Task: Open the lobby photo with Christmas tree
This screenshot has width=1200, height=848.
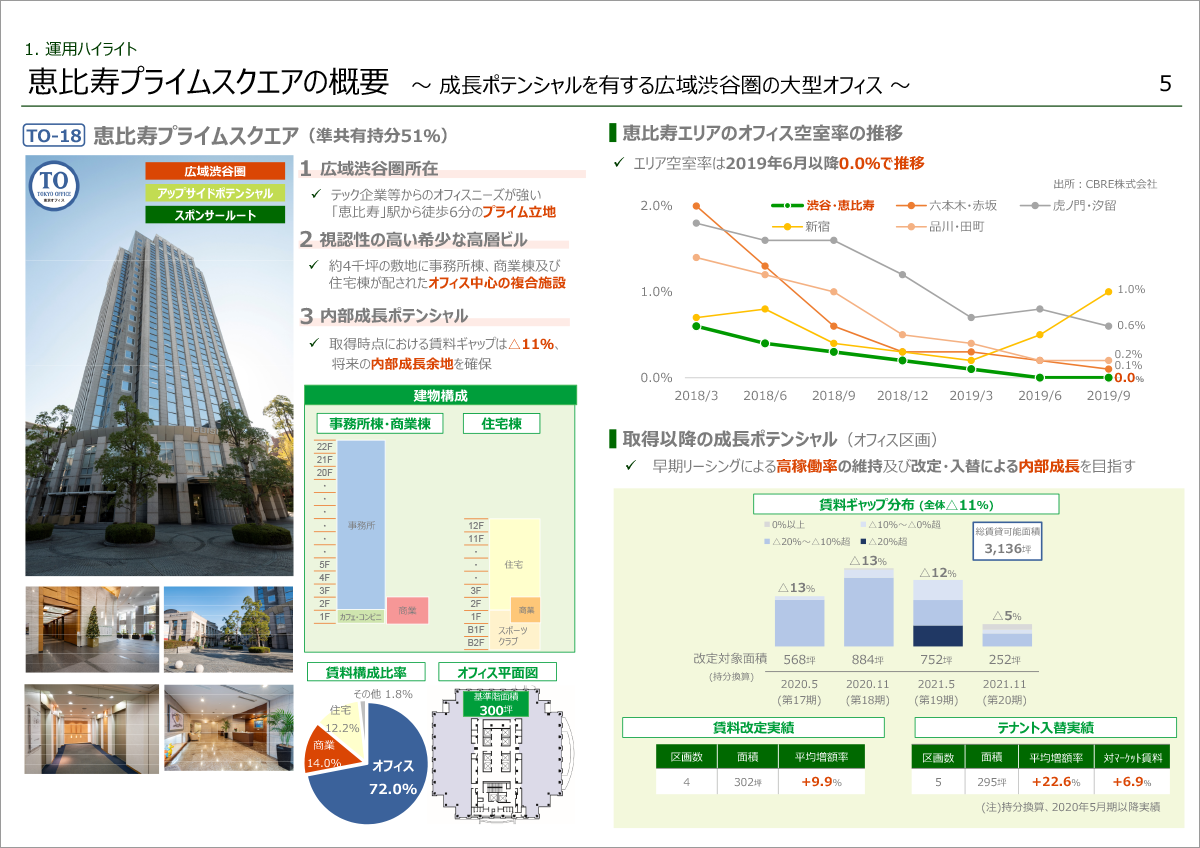Action: (91, 630)
